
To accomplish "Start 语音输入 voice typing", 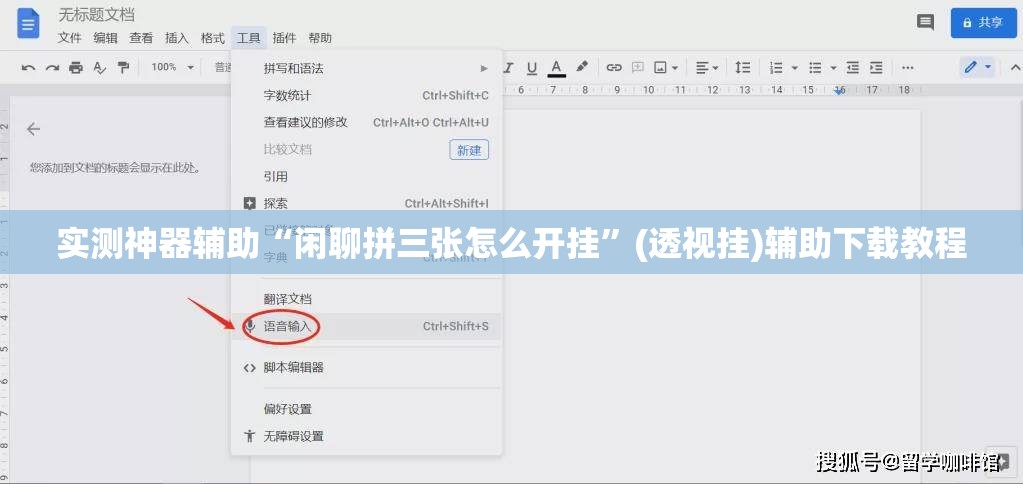I will (367, 326).
